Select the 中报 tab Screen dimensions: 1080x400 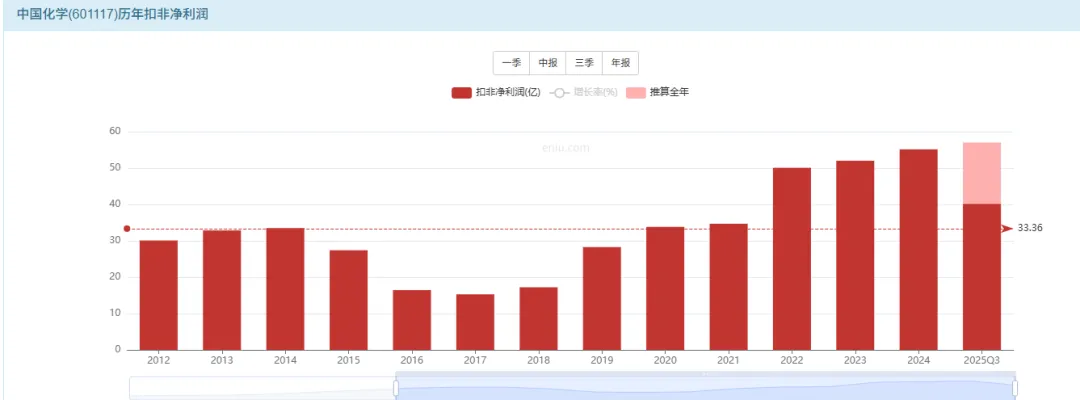click(548, 63)
